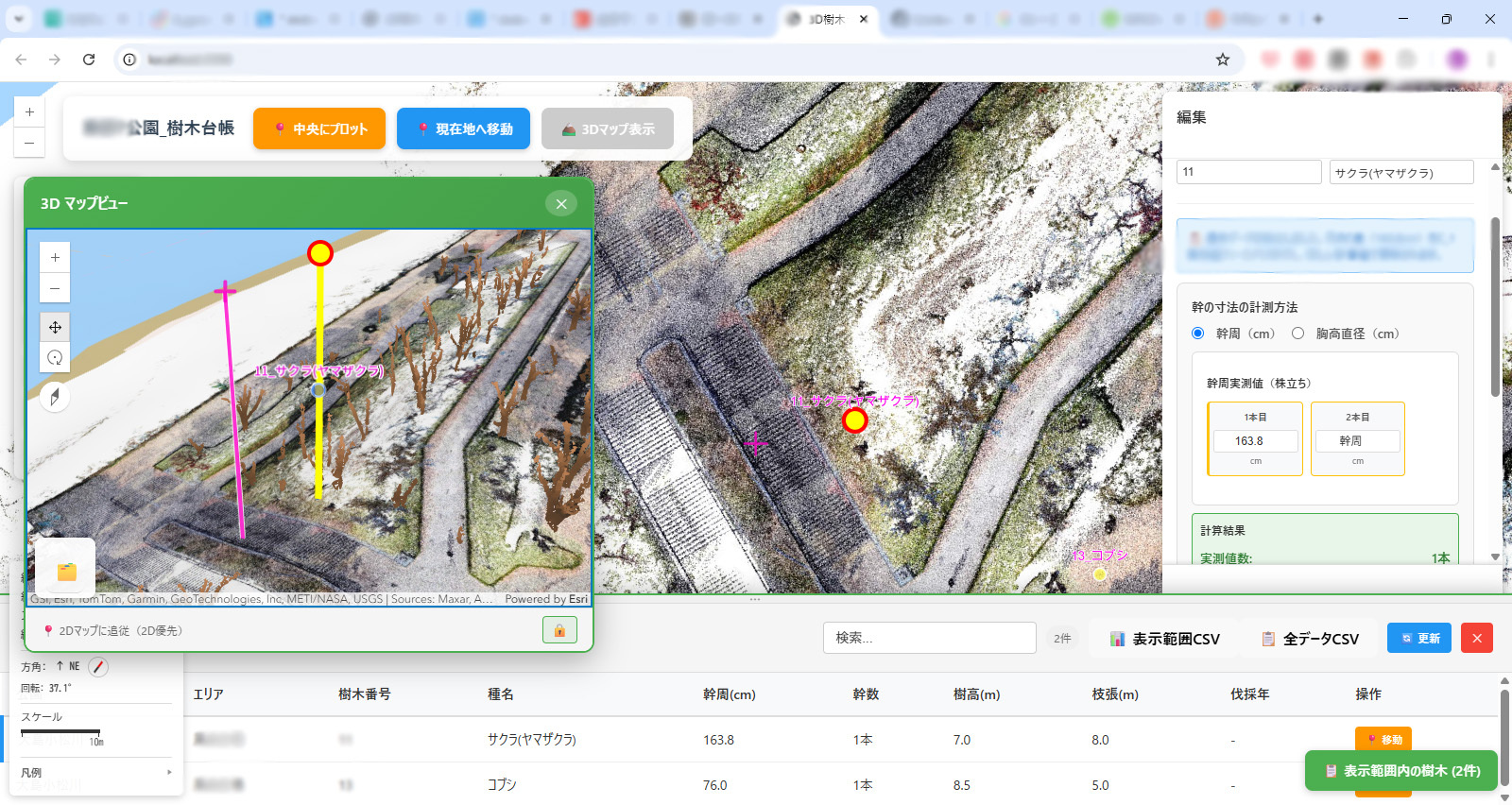Close the 3D マップビュー panel
Viewport: 1512px width, 805px height.
(561, 203)
